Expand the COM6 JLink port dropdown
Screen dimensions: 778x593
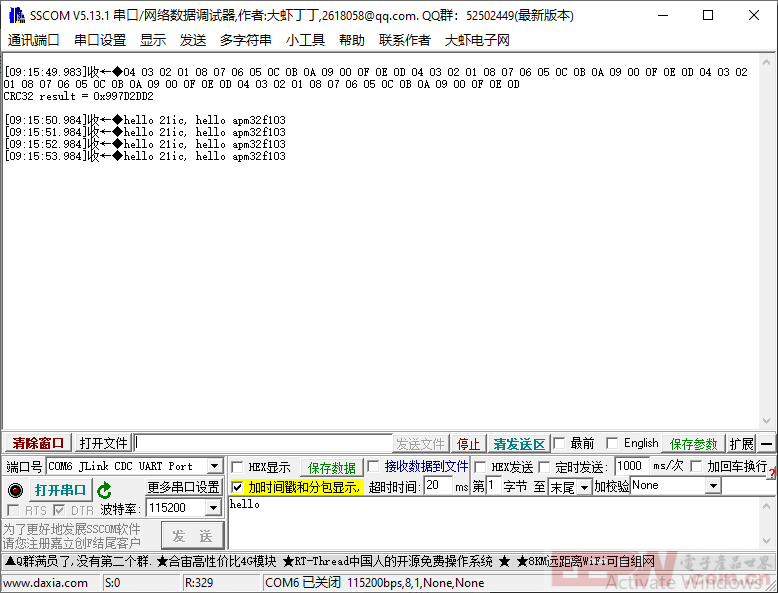tap(214, 466)
